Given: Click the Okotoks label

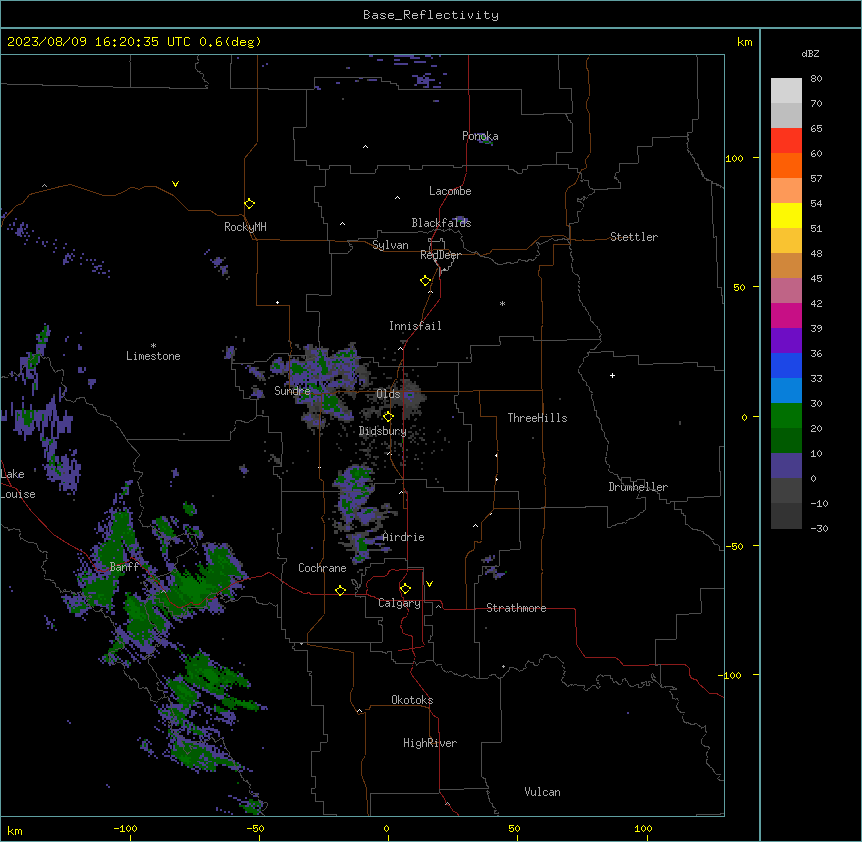Looking at the screenshot, I should click(412, 700).
